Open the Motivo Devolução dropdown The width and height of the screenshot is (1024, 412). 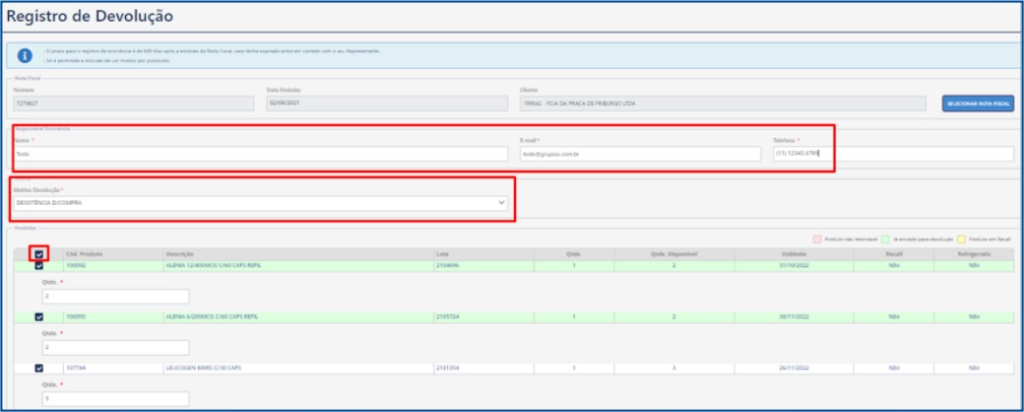(261, 203)
